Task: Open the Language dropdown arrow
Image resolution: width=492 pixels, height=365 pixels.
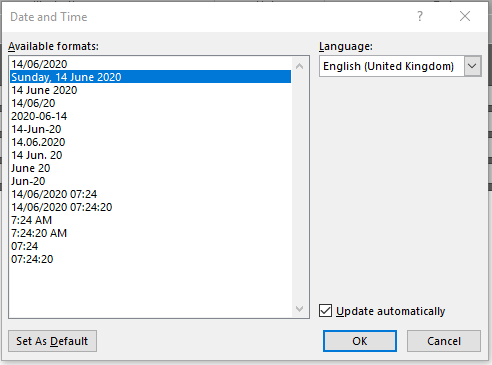Action: [x=472, y=66]
